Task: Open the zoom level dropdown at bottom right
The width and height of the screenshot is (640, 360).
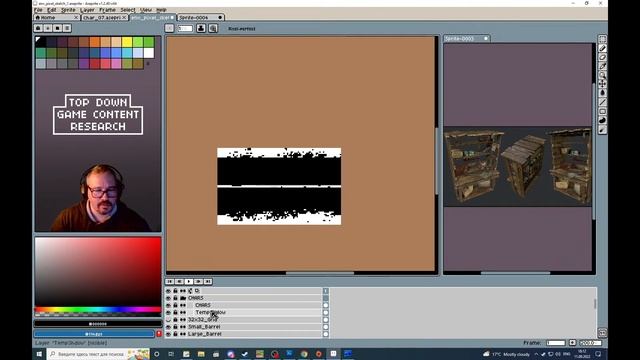Action: pyautogui.click(x=591, y=343)
